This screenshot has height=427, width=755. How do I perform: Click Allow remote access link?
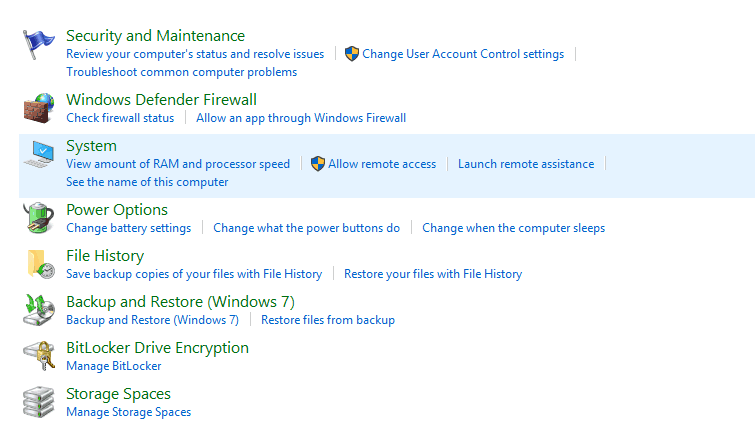pos(382,164)
